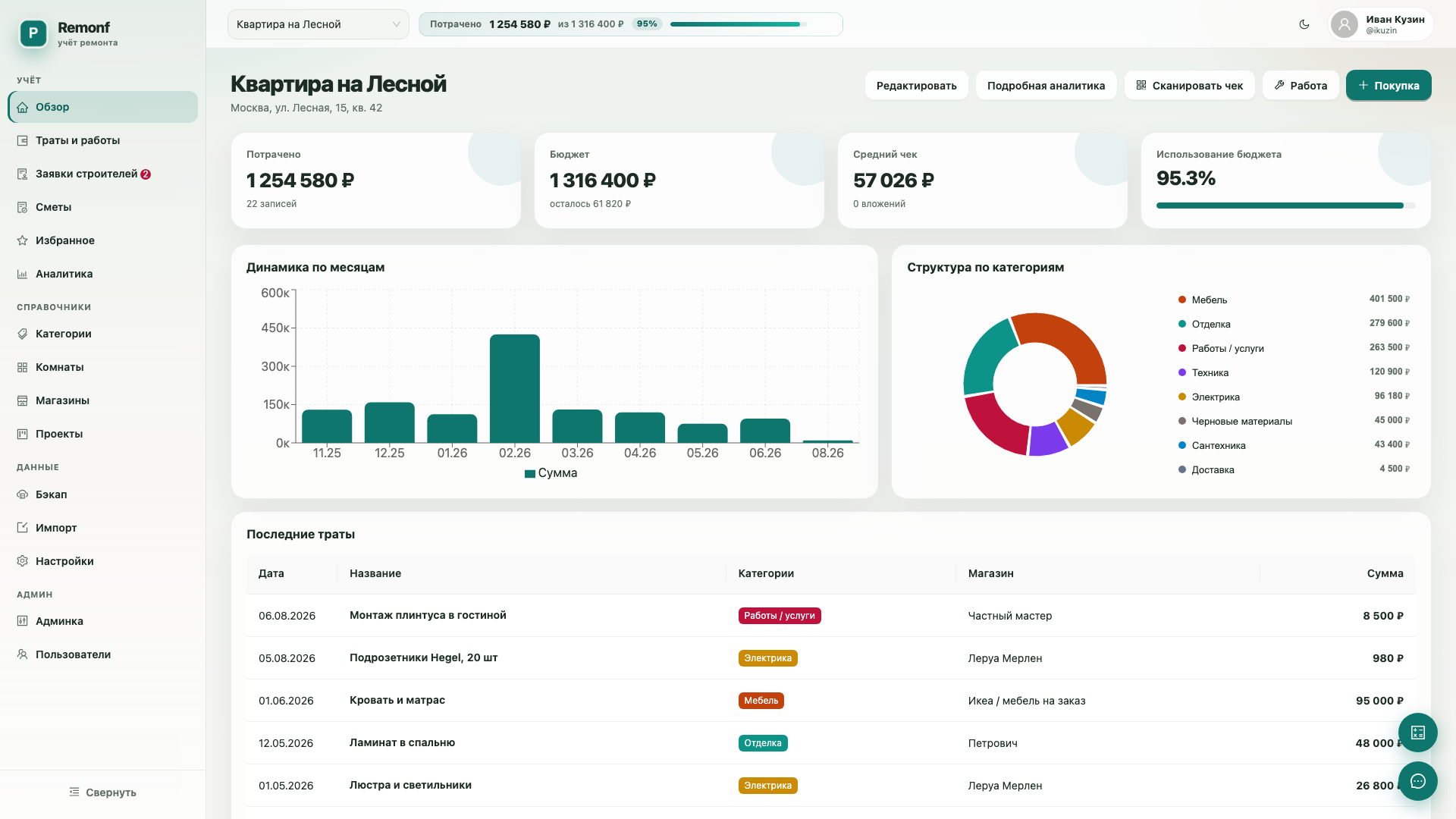
Task: Click the 02.26 bar in chart
Action: click(515, 388)
